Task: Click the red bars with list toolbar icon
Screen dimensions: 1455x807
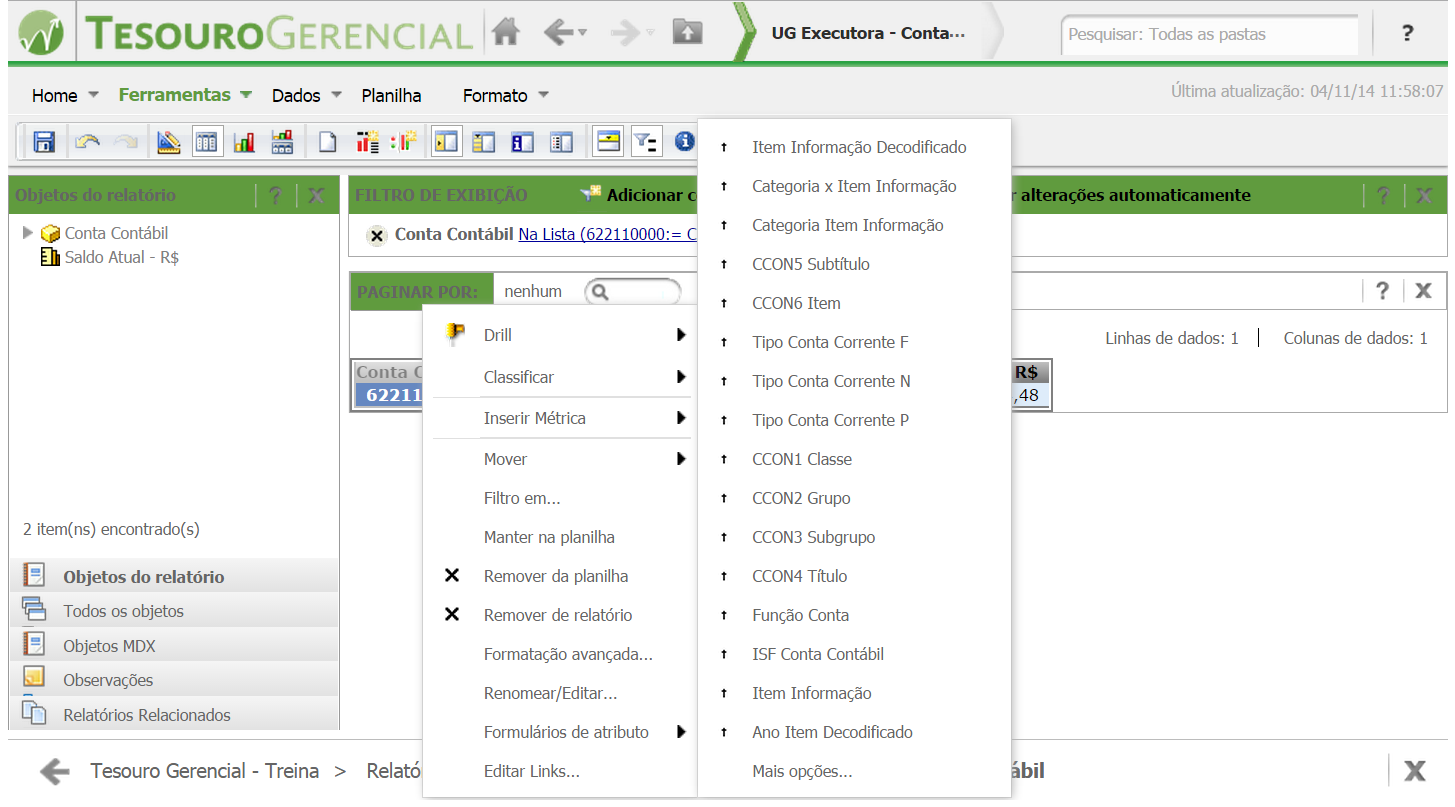Action: point(367,142)
